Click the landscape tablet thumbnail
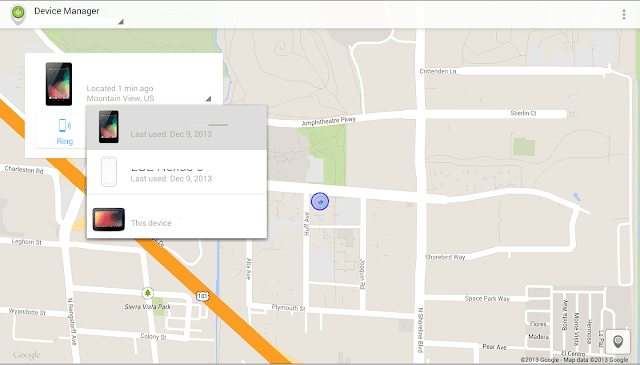Screen dimensions: 640x365 coord(109,219)
